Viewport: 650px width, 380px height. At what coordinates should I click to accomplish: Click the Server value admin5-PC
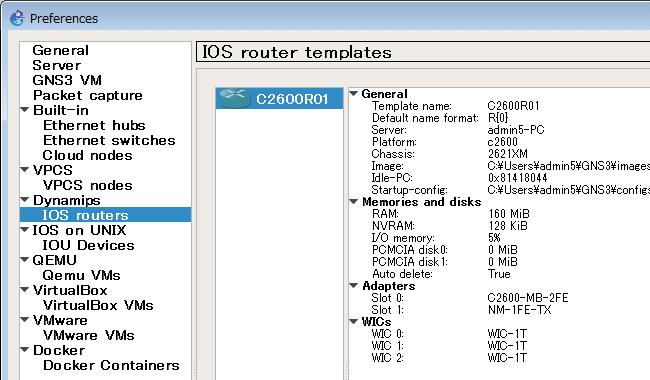pos(516,130)
